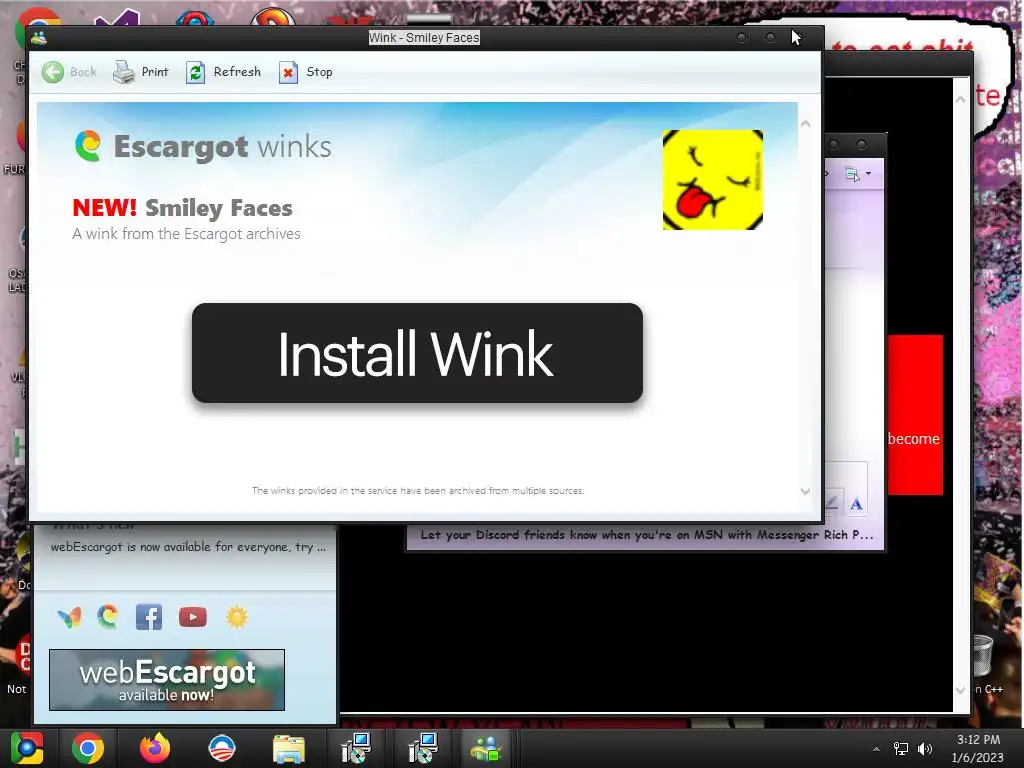1024x768 pixels.
Task: Click the webEscargot available now banner
Action: click(167, 680)
